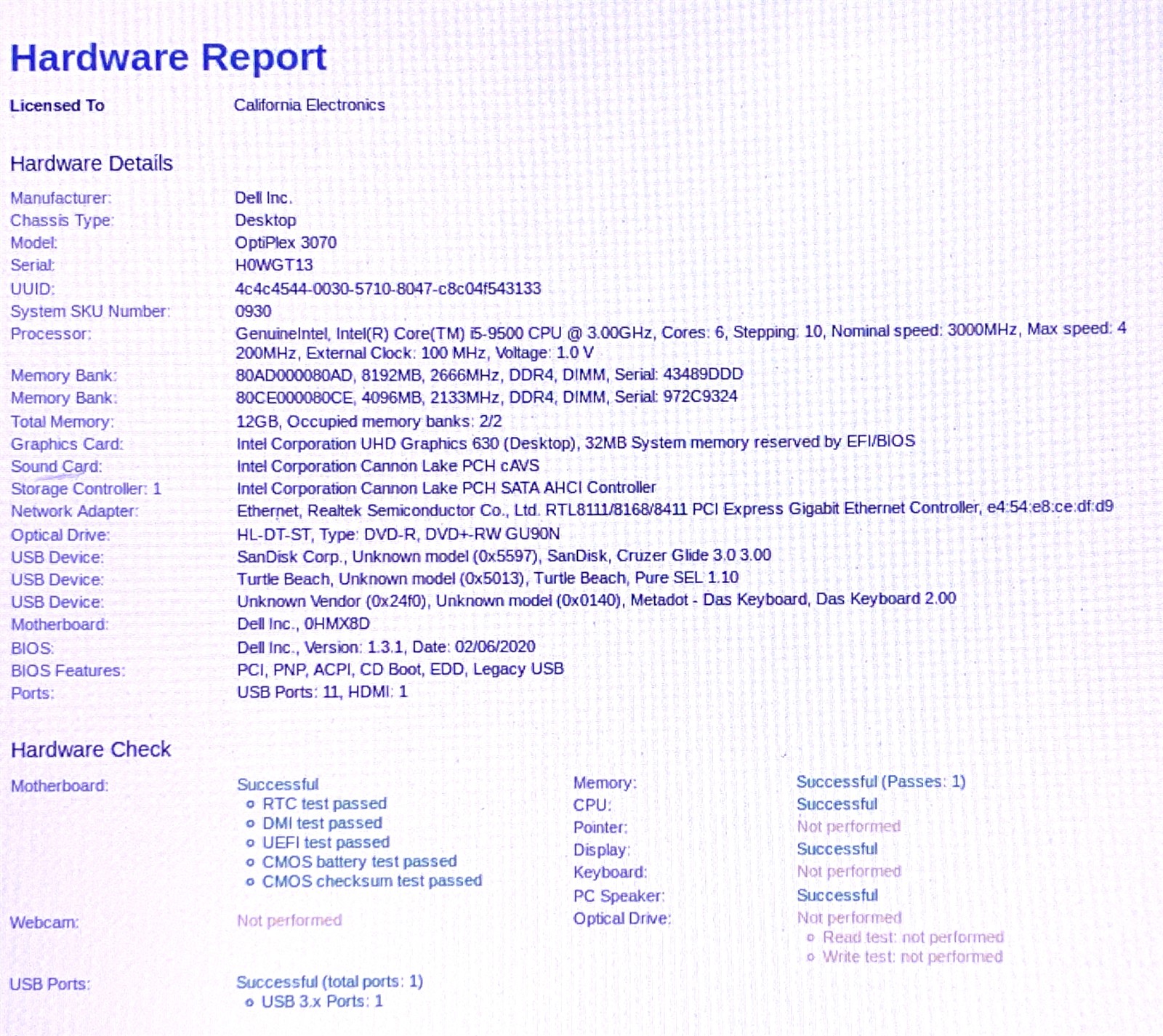
Task: Click memory bank entry 80AD000080AD 8192MB
Action: tap(489, 374)
